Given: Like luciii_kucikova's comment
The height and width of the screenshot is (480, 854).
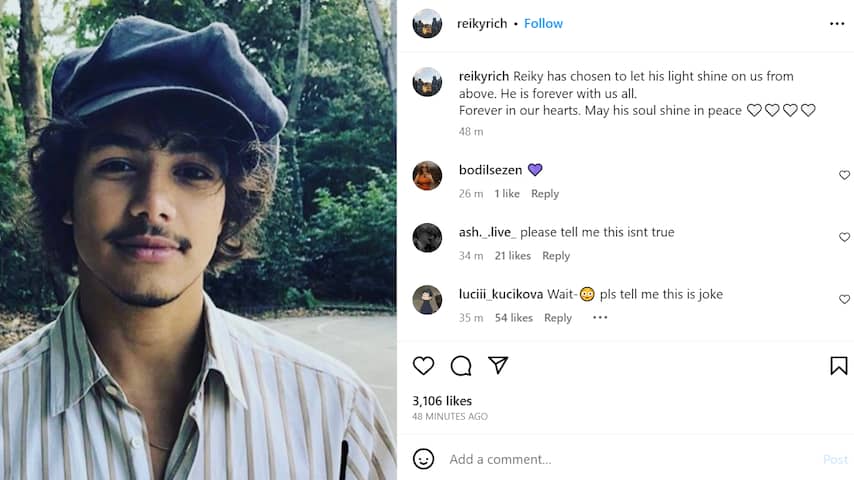Looking at the screenshot, I should [844, 299].
